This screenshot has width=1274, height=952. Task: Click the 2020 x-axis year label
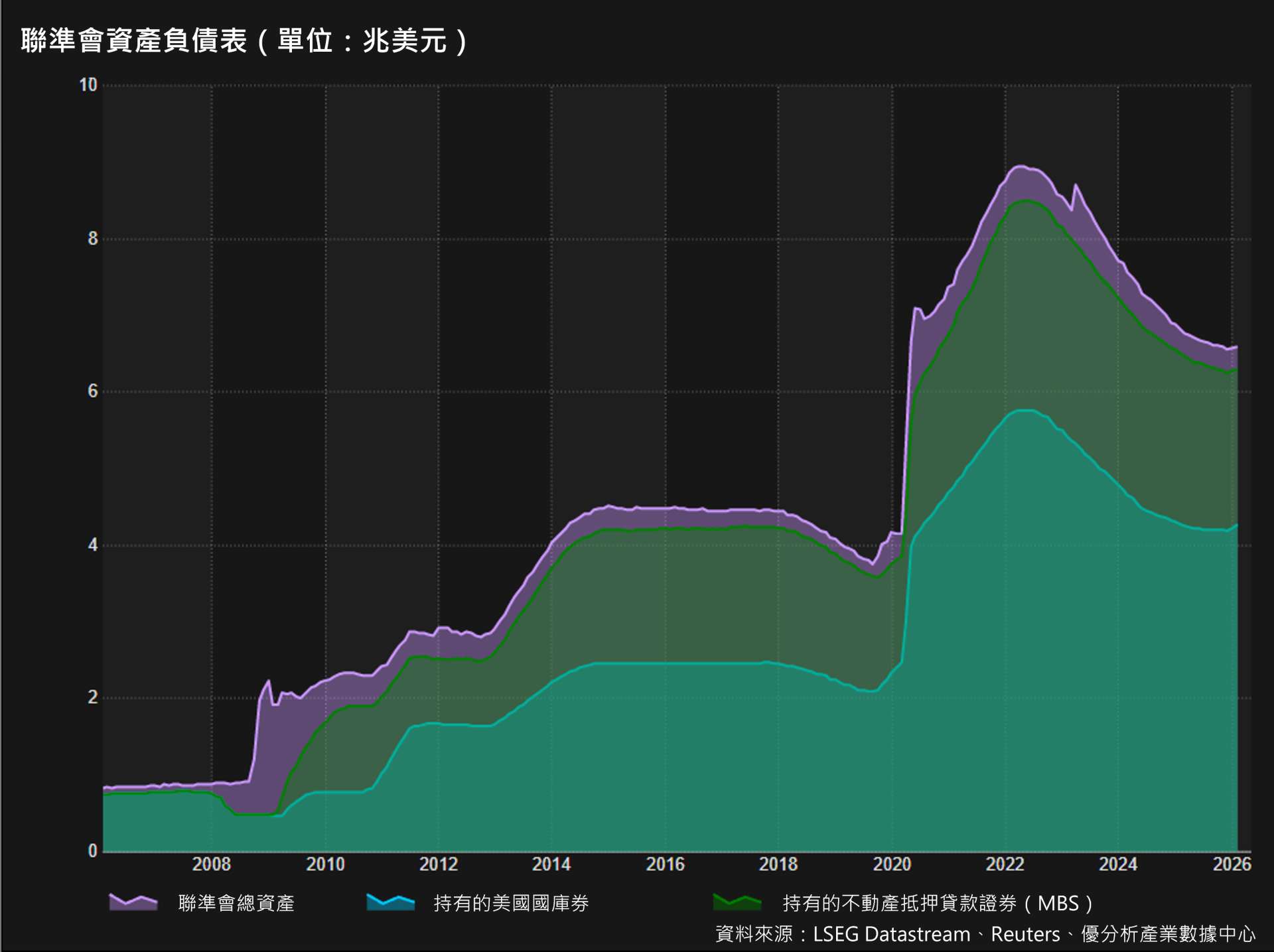(x=892, y=864)
